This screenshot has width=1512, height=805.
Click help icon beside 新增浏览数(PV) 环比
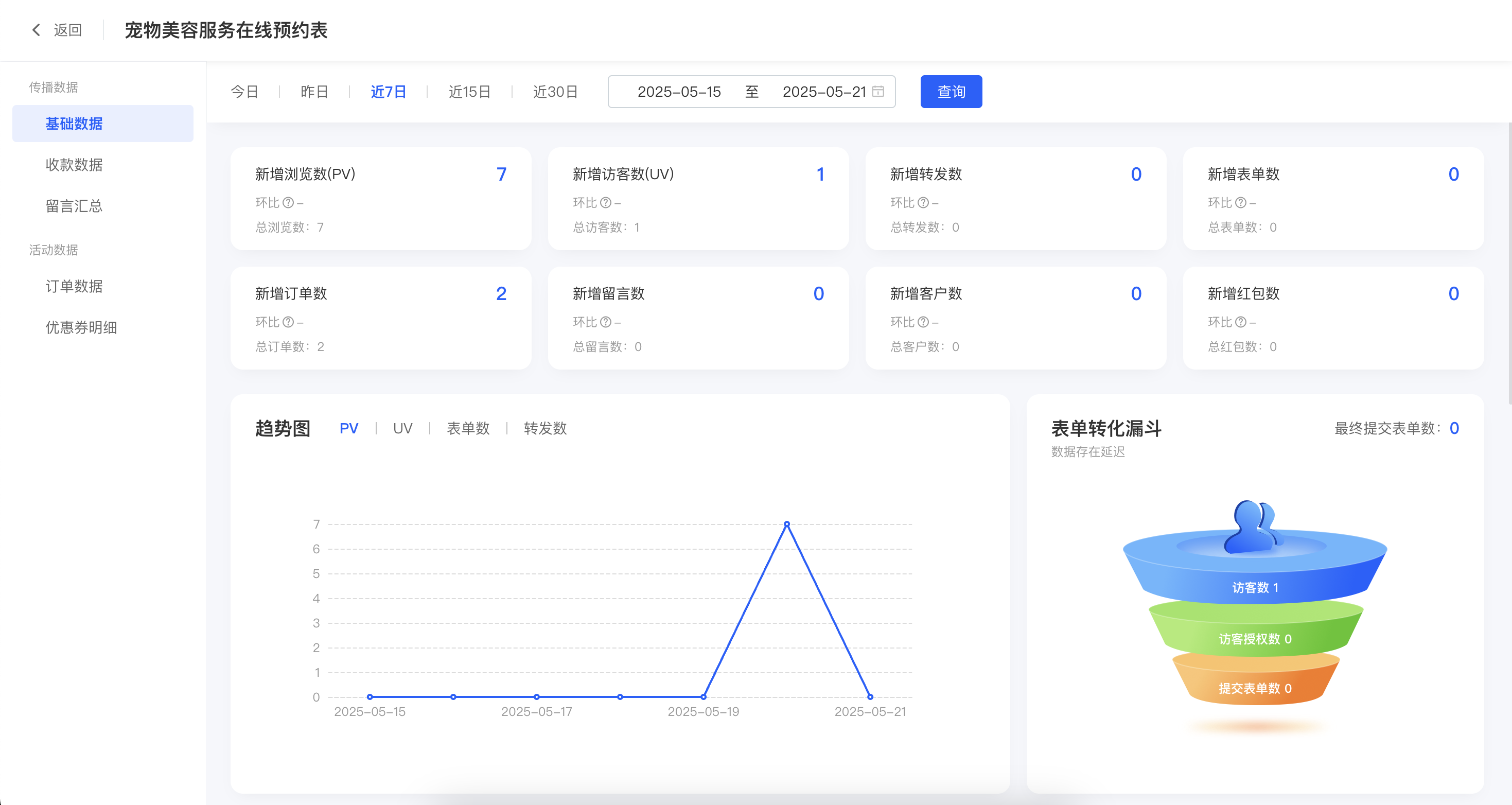[x=288, y=203]
